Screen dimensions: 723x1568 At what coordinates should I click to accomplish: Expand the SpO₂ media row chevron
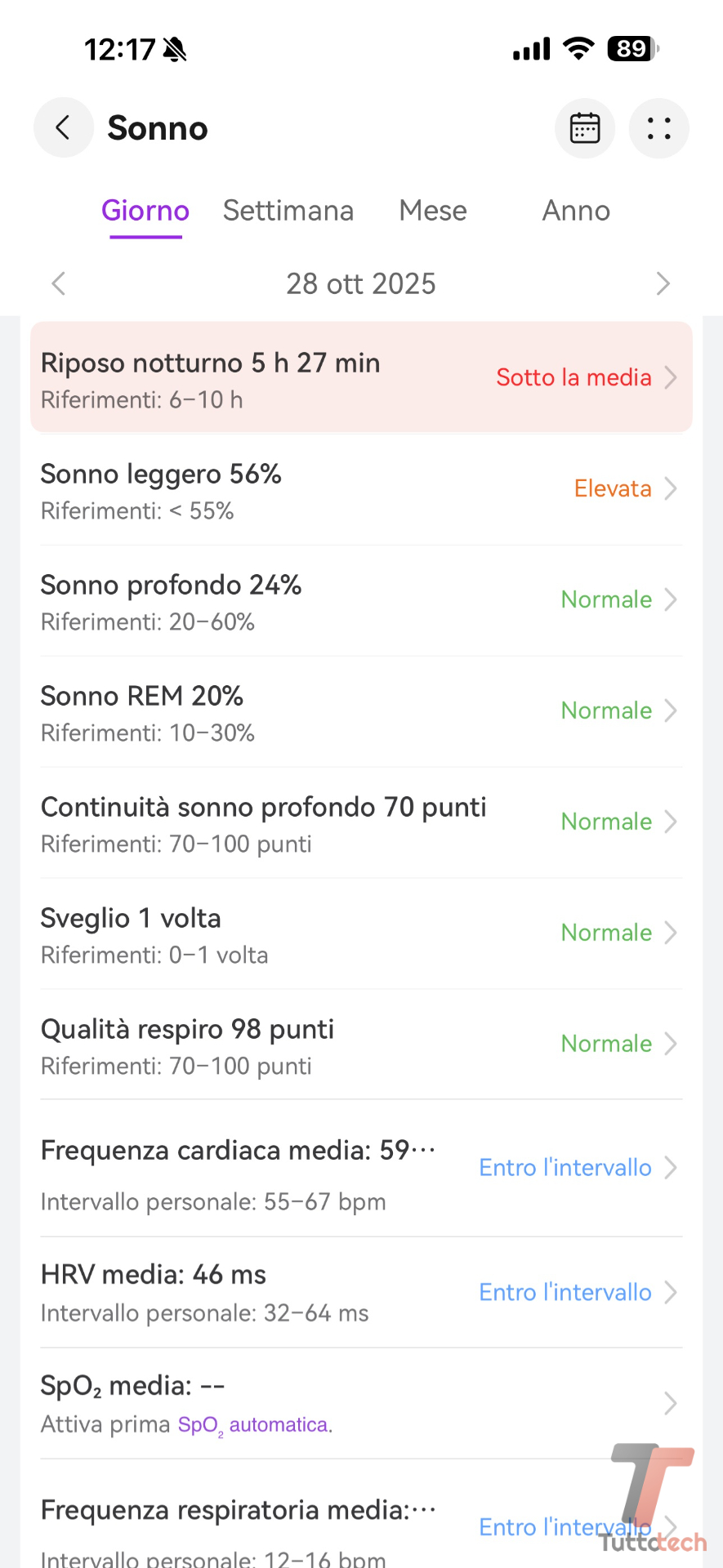(x=671, y=1403)
